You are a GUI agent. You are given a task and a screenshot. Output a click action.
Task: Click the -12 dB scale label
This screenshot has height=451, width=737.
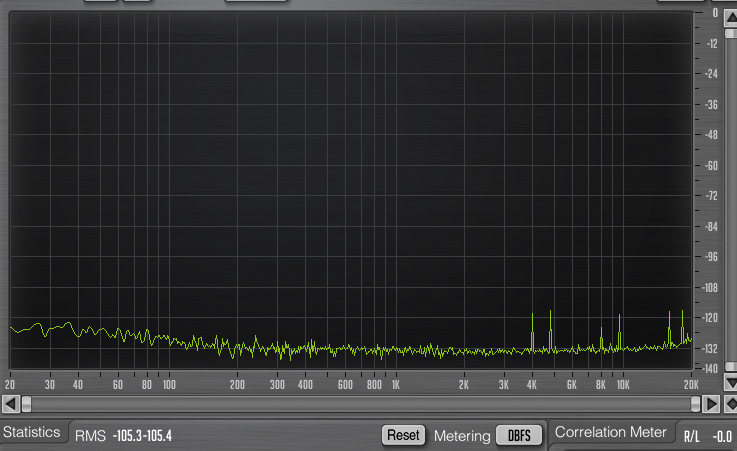pos(712,44)
